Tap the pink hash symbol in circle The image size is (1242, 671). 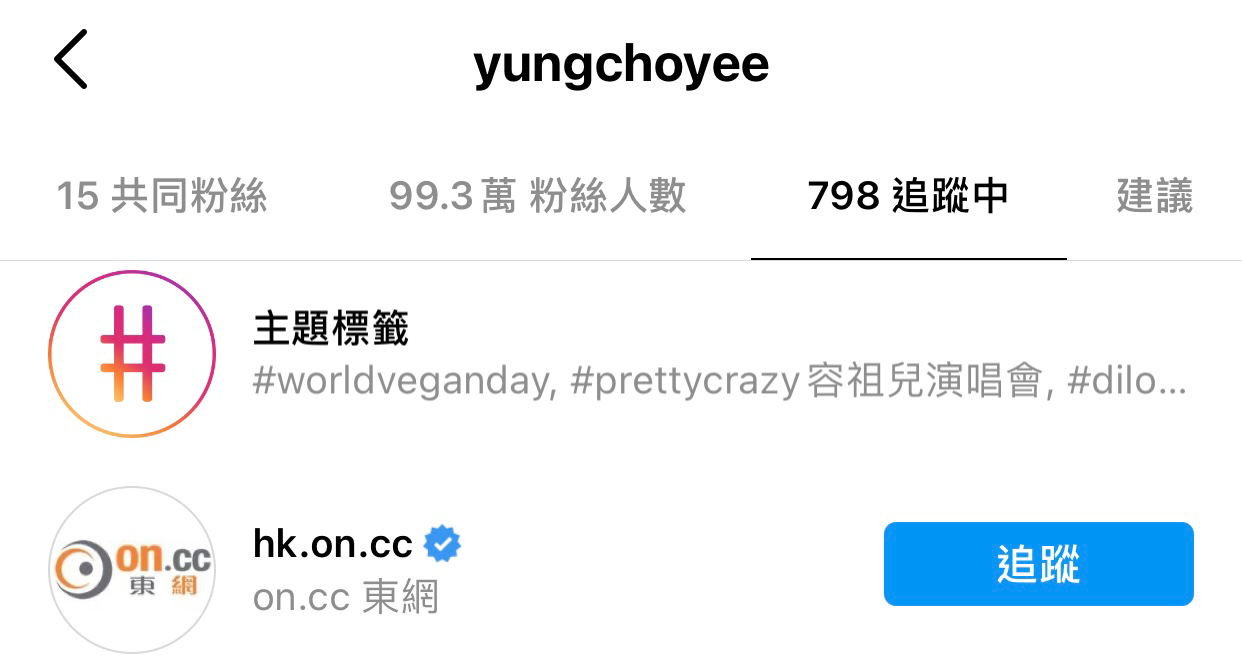click(x=132, y=353)
